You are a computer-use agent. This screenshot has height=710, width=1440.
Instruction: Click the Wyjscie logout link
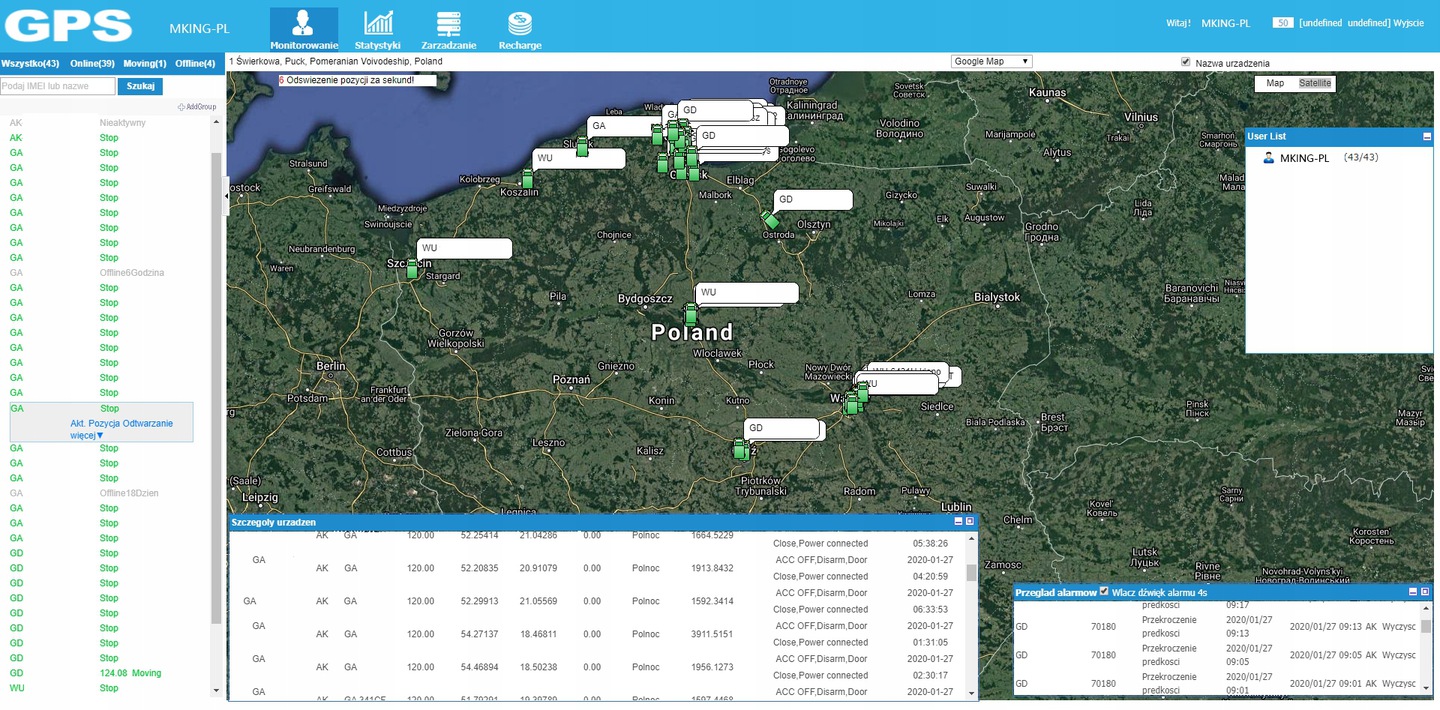1408,22
